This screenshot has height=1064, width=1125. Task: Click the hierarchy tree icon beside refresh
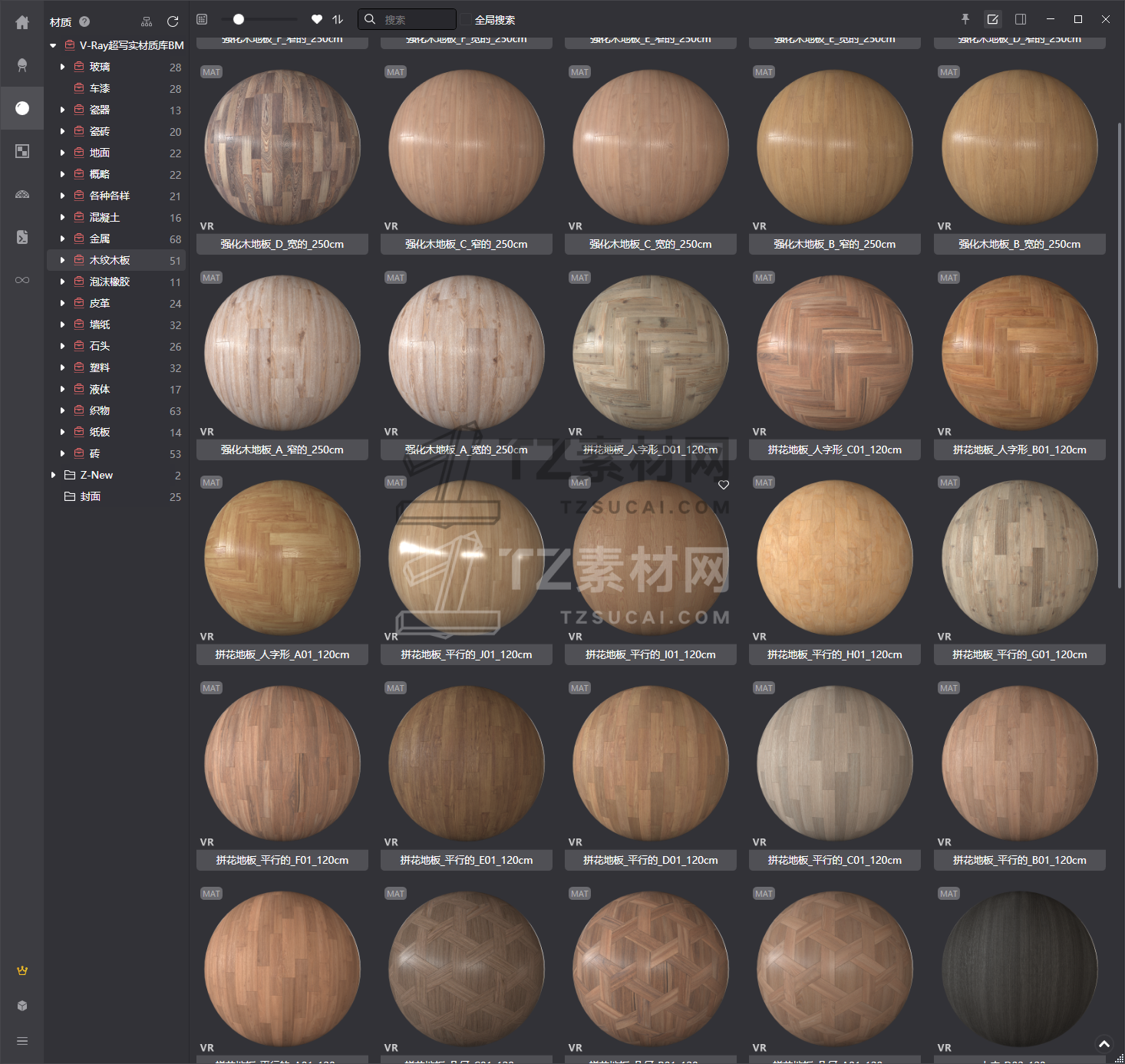147,21
